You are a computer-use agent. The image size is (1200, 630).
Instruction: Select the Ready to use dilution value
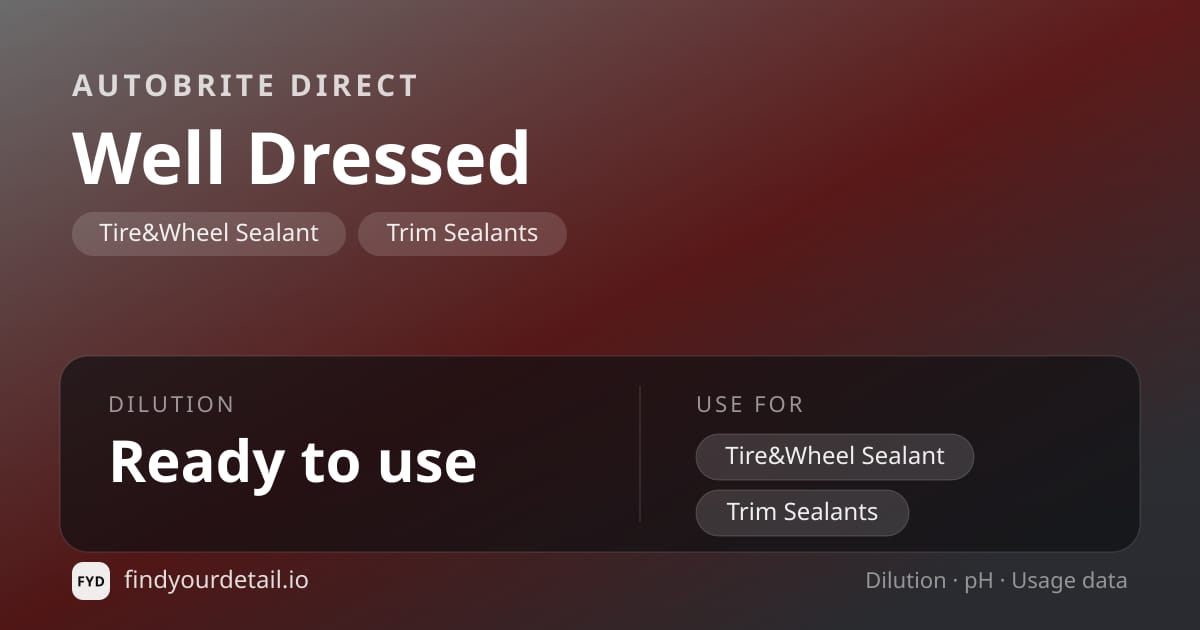[x=293, y=461]
